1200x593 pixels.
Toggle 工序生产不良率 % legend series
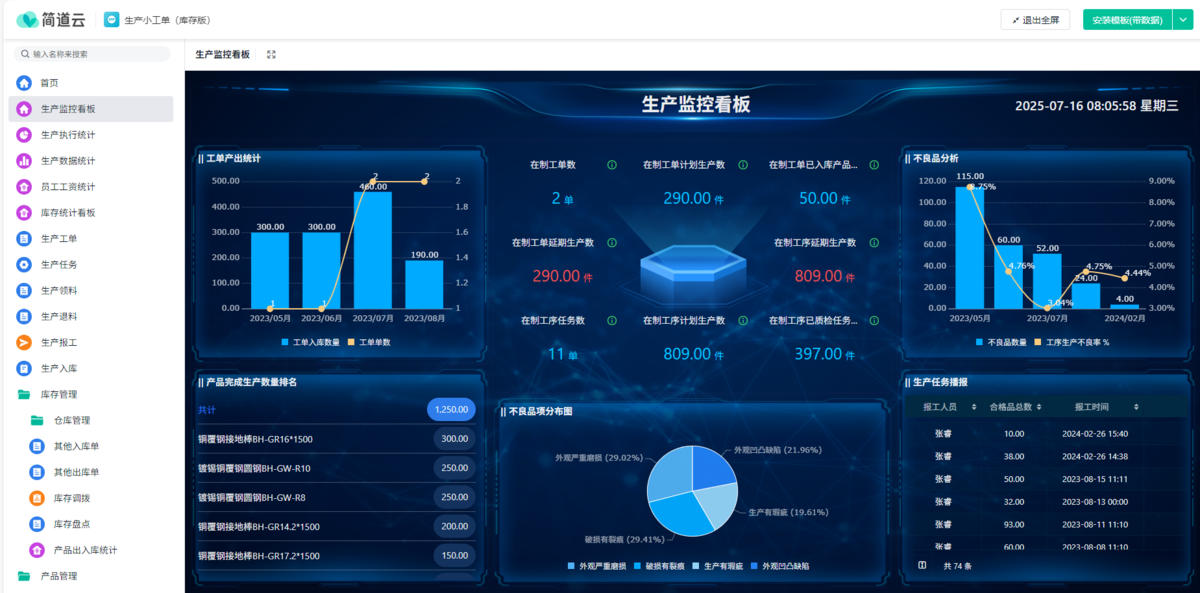point(1072,343)
